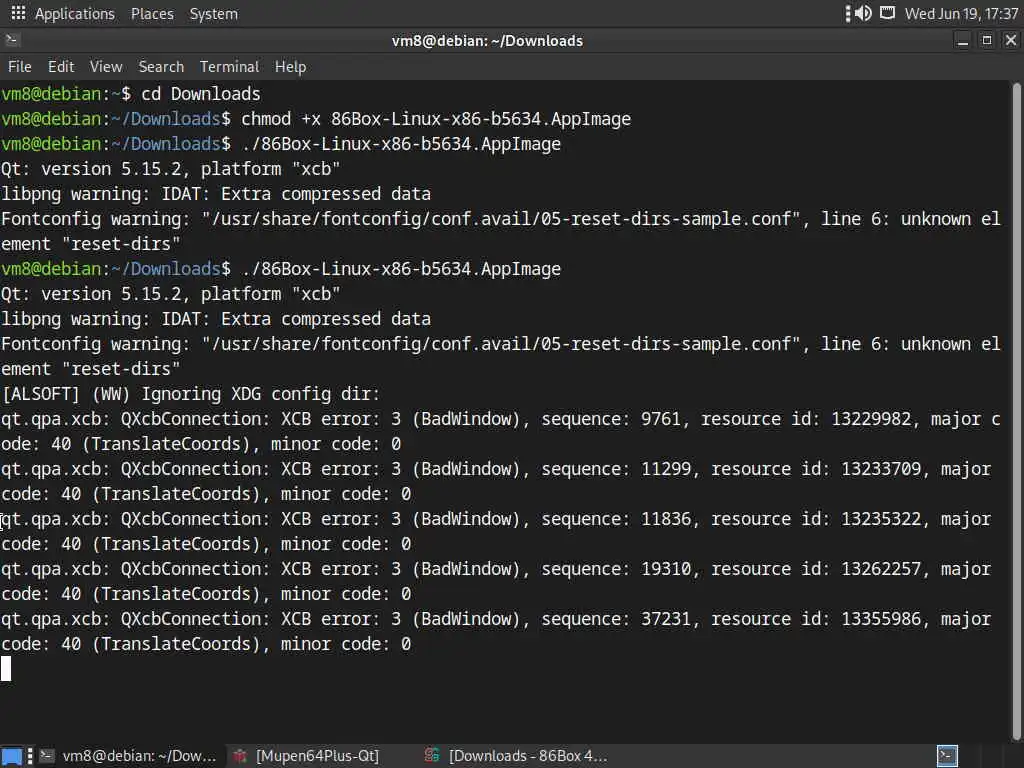Open the Terminal menu

(x=229, y=67)
